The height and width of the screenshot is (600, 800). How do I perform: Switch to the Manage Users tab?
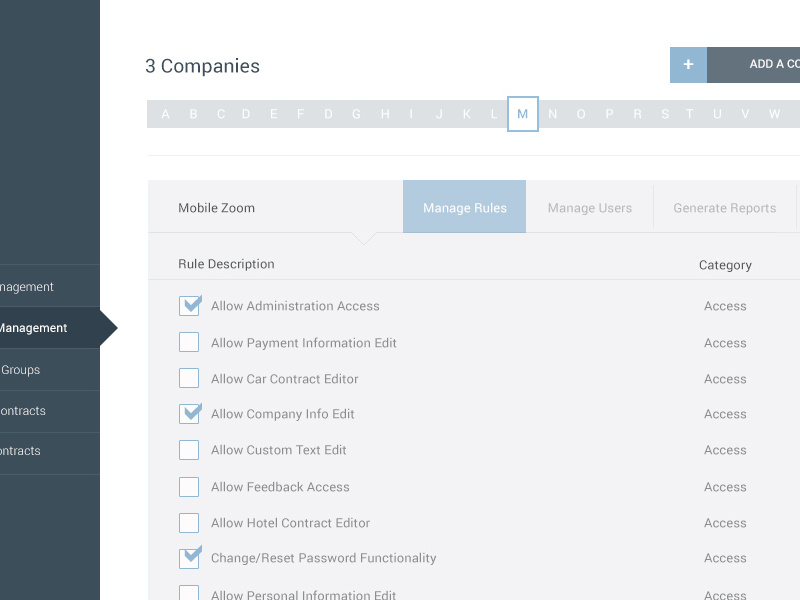pos(589,207)
